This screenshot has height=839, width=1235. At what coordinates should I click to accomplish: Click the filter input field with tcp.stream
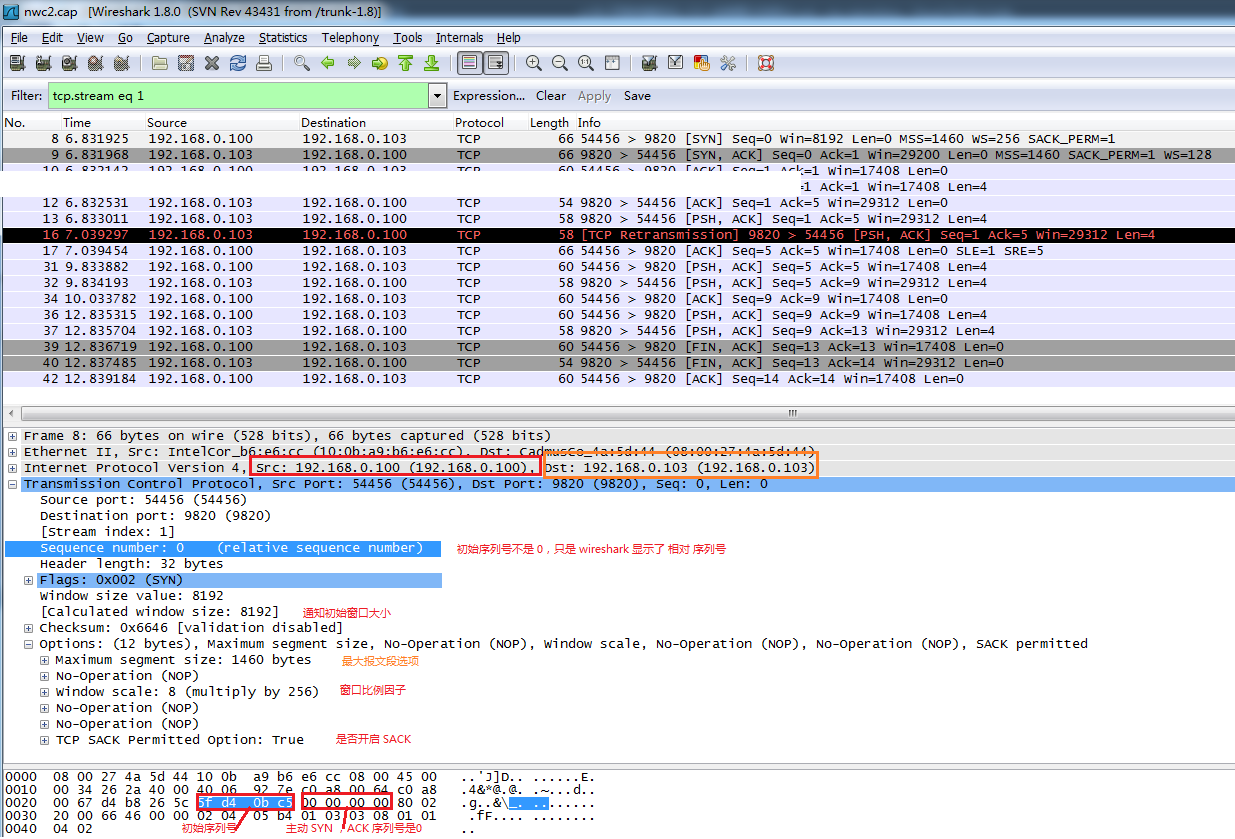[x=238, y=96]
